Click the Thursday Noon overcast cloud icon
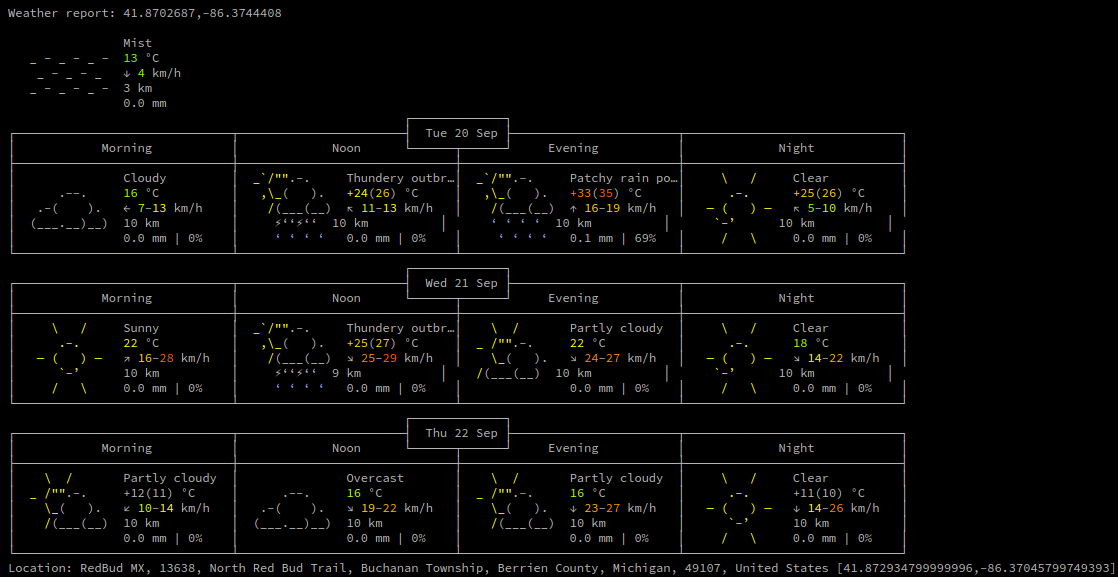The image size is (1118, 577). pyautogui.click(x=292, y=509)
